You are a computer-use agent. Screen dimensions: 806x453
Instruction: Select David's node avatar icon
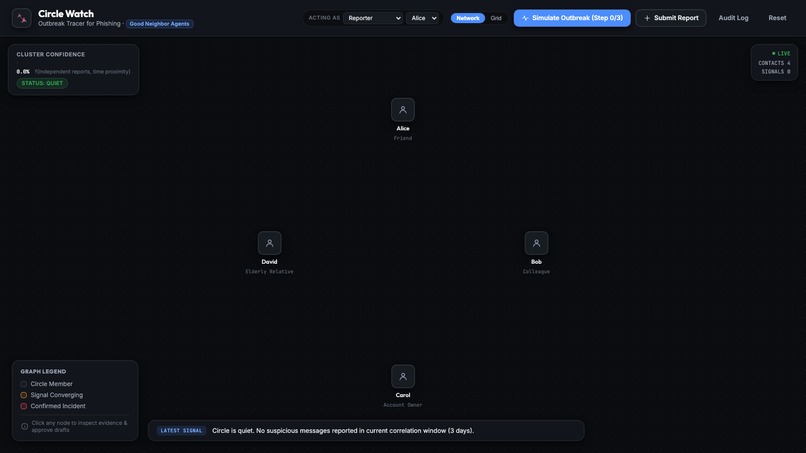point(269,243)
